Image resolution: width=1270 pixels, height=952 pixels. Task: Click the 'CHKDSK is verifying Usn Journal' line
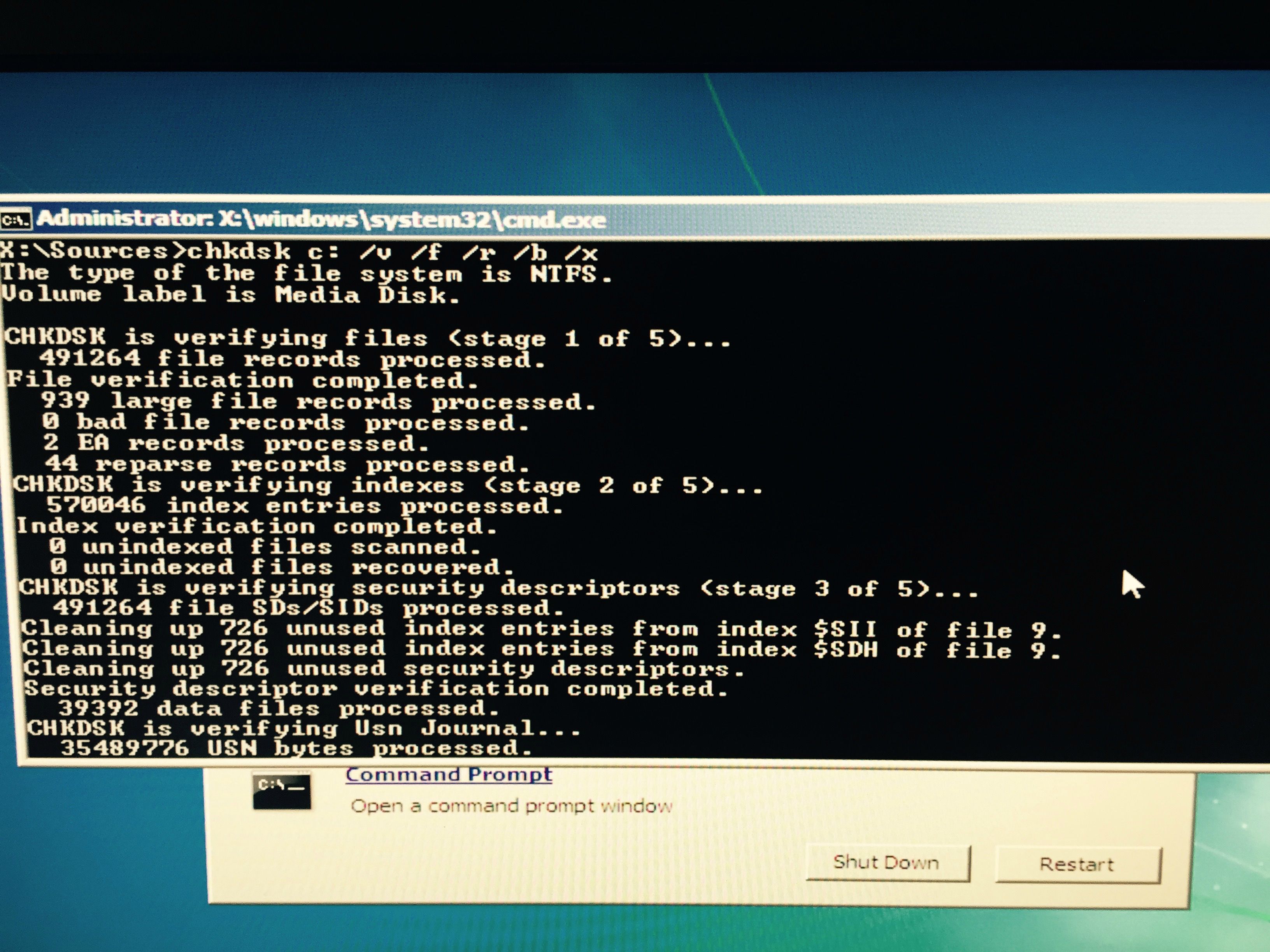click(x=304, y=729)
